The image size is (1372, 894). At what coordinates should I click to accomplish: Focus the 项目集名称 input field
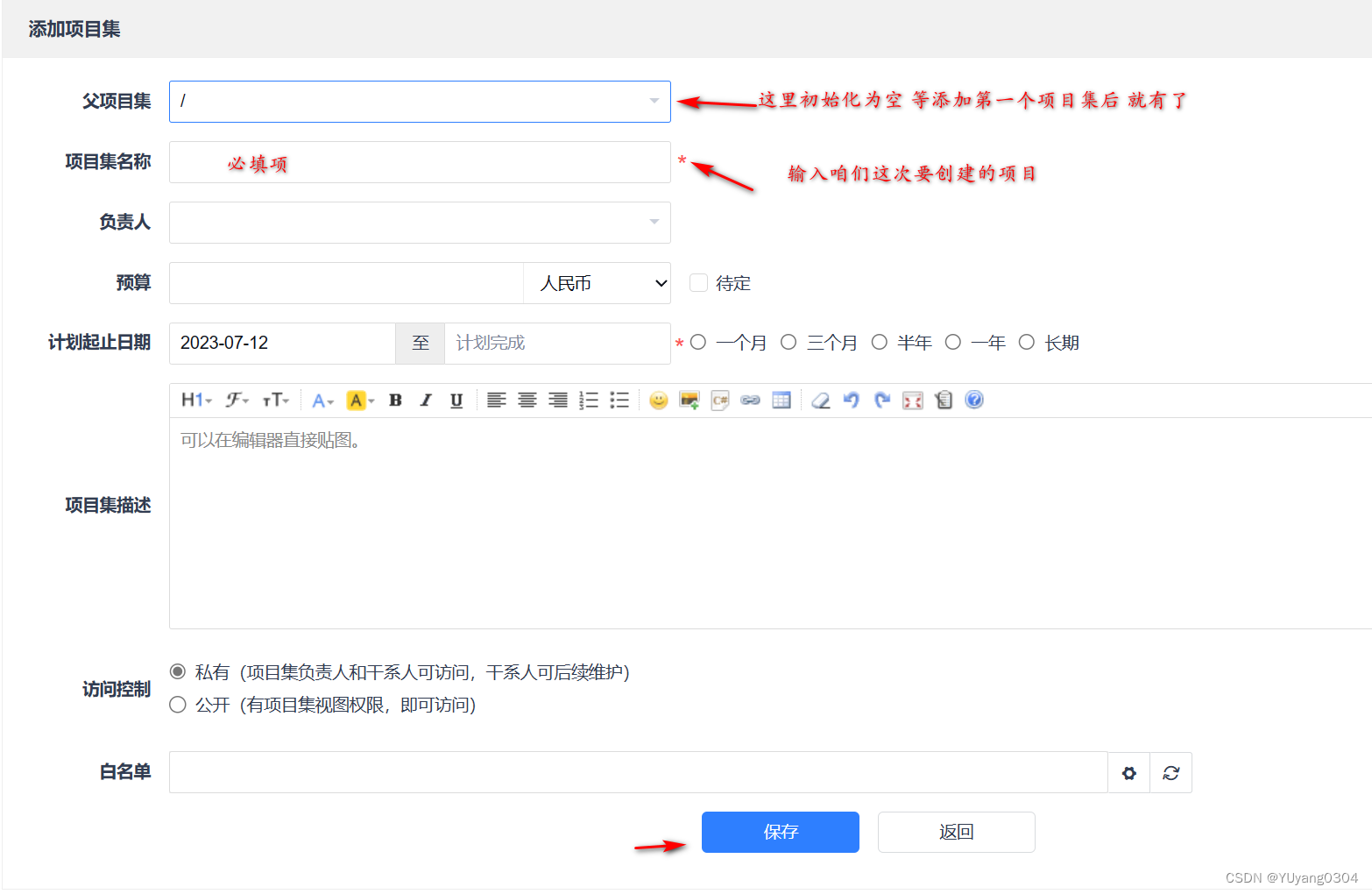click(420, 162)
